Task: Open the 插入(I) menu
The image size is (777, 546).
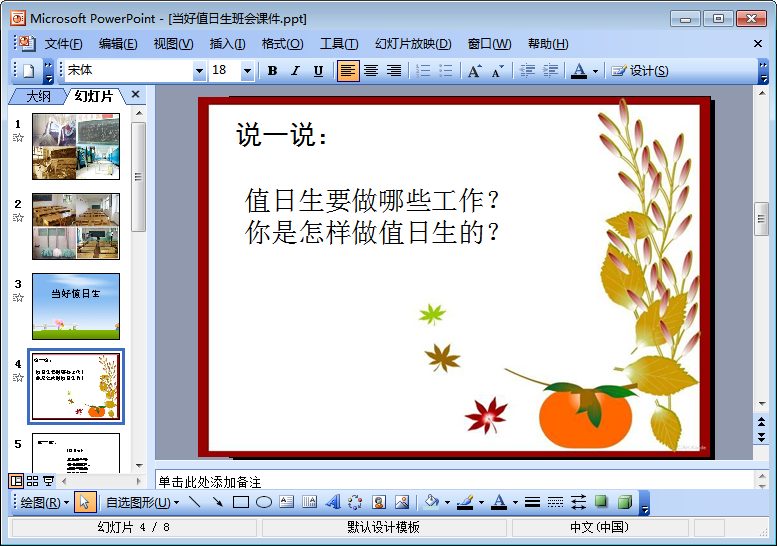Action: tap(227, 44)
